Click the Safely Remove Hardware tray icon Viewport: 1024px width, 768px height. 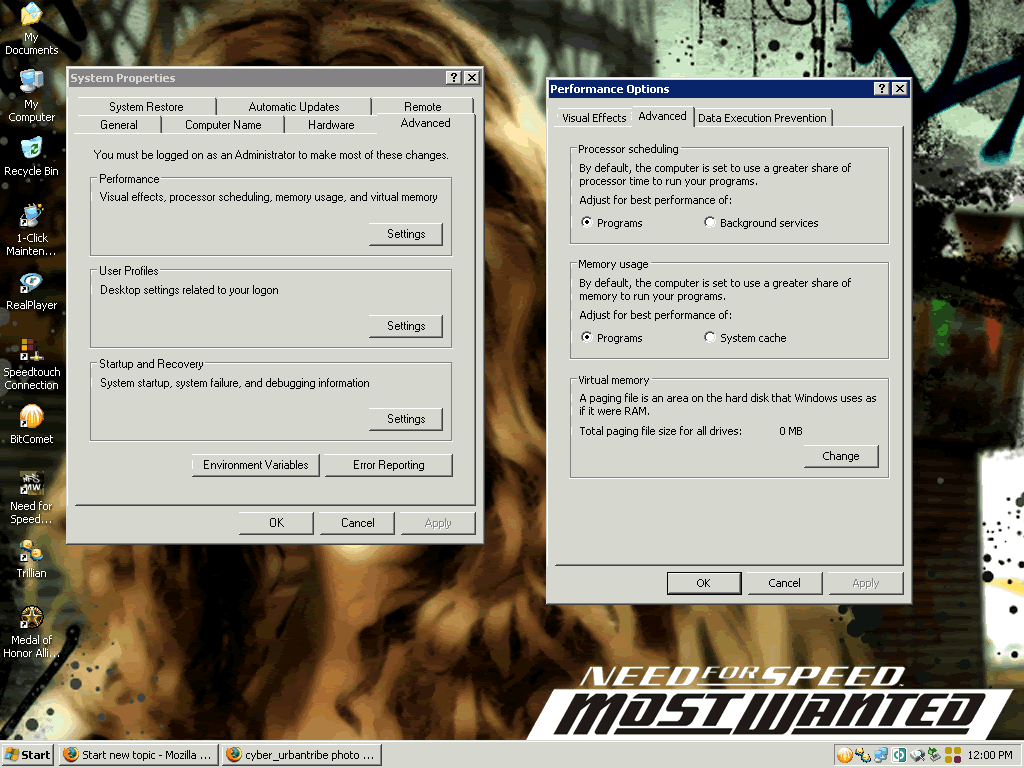pos(935,755)
